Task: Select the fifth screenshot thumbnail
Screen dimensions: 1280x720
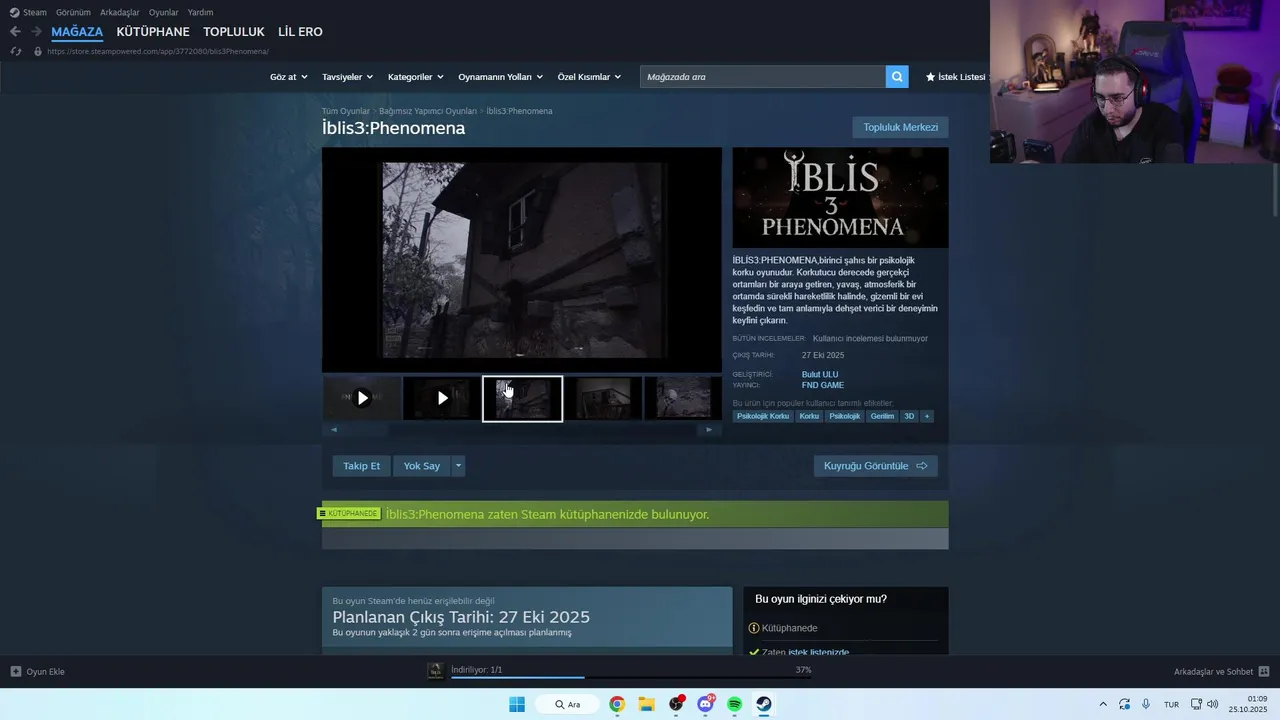Action: click(683, 398)
